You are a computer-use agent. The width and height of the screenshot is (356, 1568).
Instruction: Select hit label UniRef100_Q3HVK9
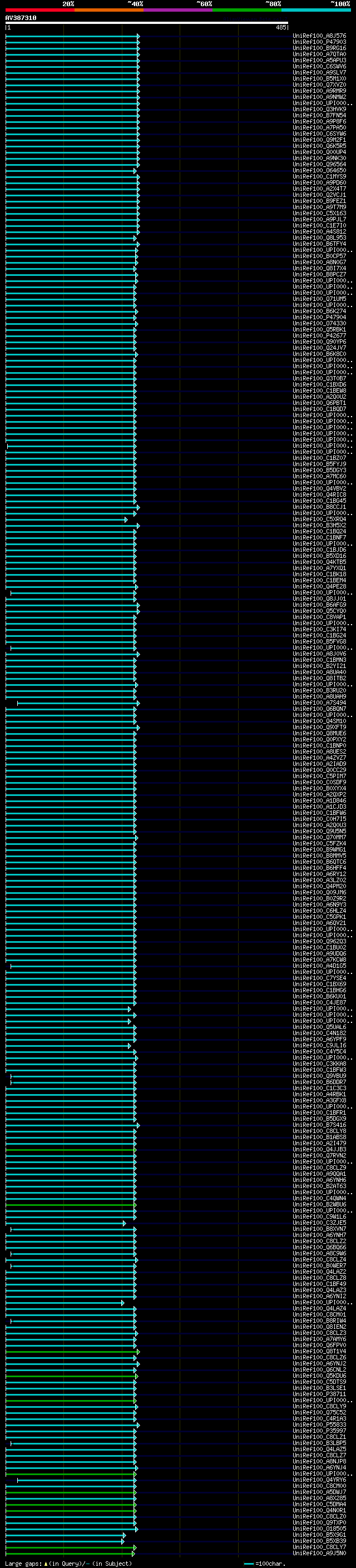[x=319, y=109]
